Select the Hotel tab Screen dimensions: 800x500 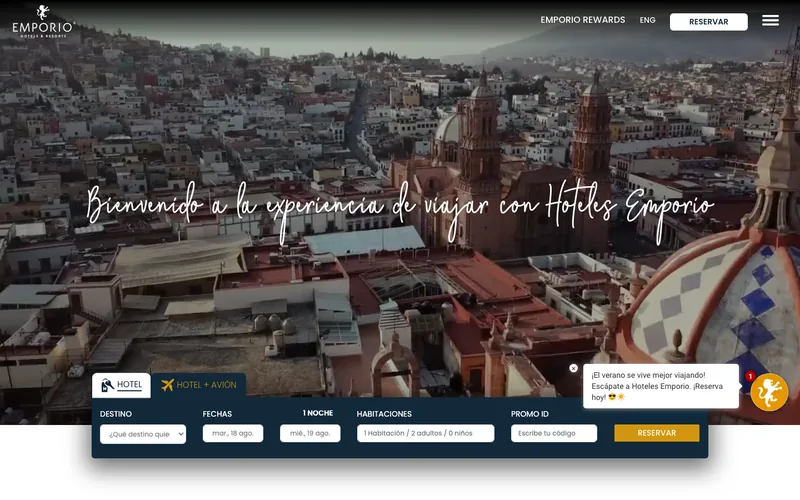click(121, 385)
